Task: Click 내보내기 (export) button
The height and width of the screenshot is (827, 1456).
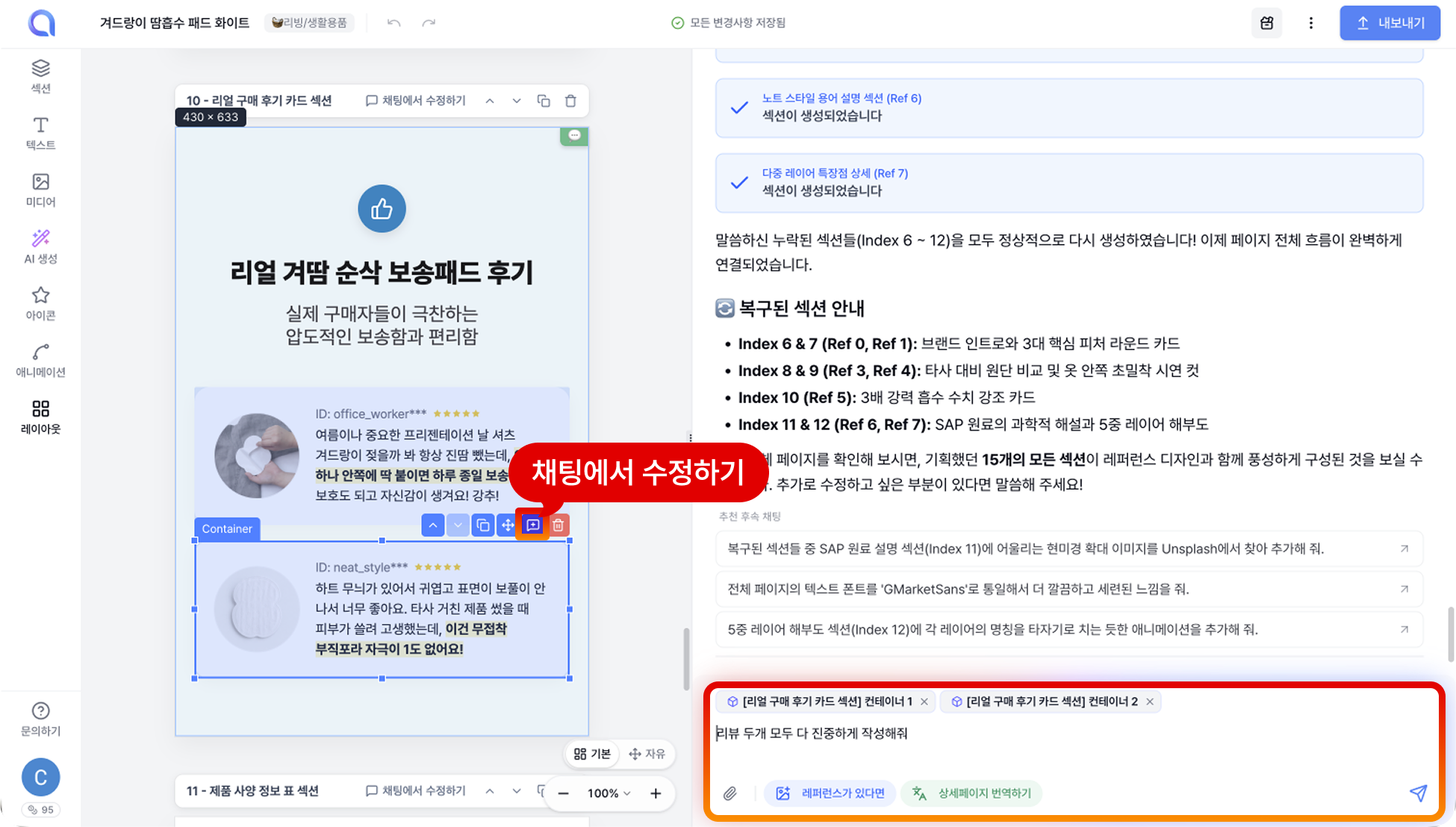Action: tap(1390, 23)
